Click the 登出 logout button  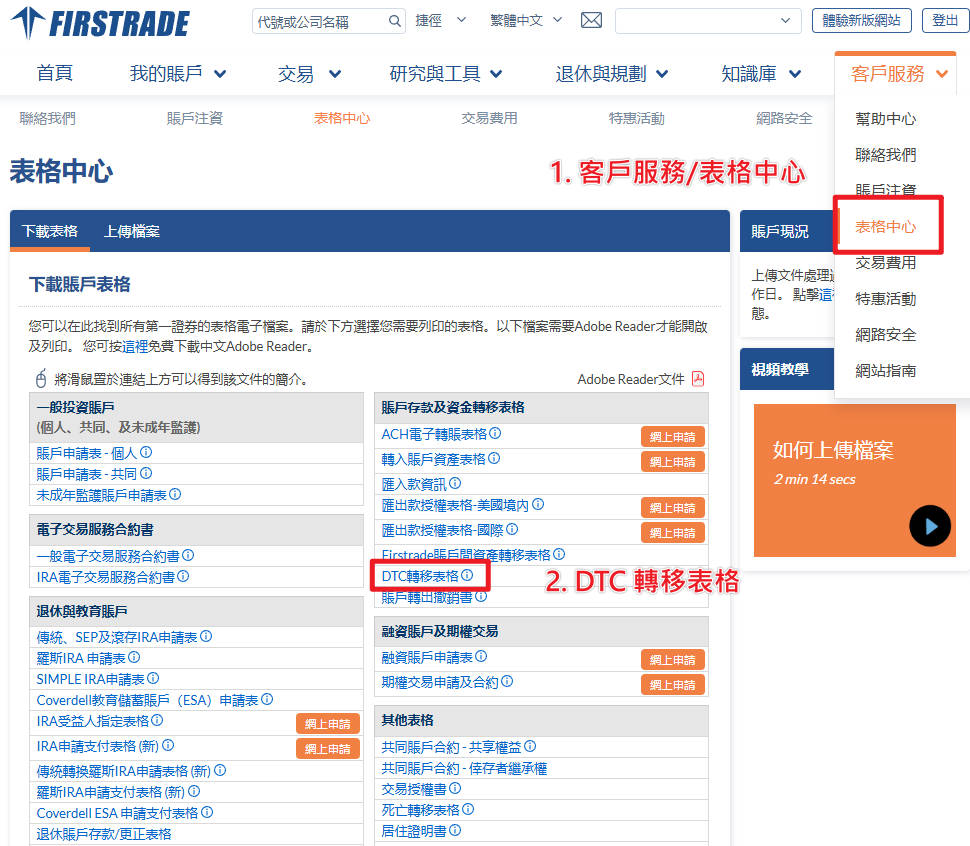944,20
